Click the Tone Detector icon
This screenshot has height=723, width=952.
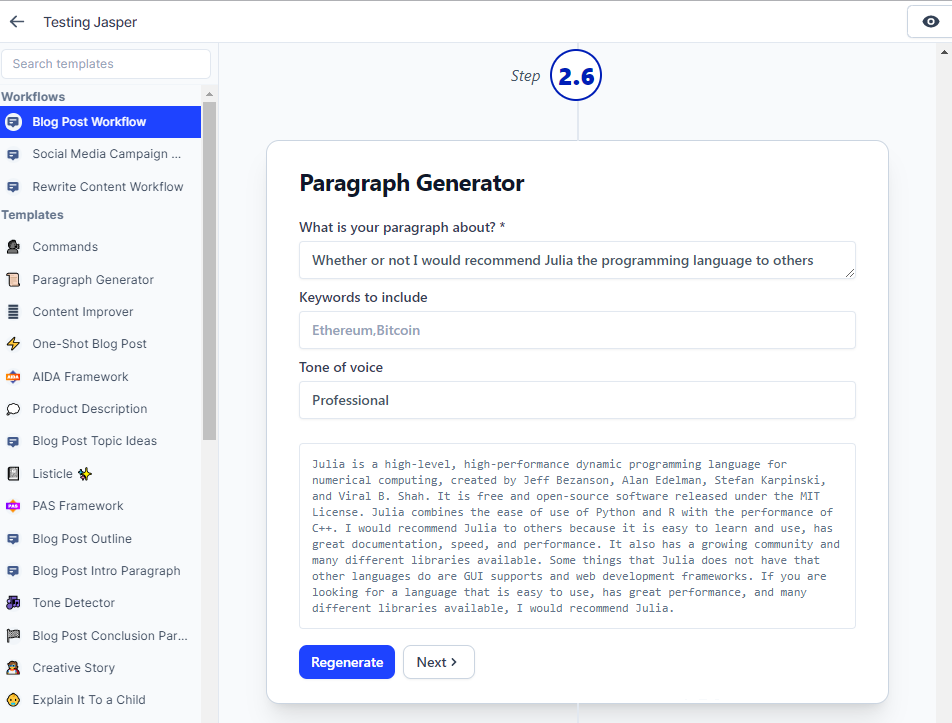click(13, 603)
